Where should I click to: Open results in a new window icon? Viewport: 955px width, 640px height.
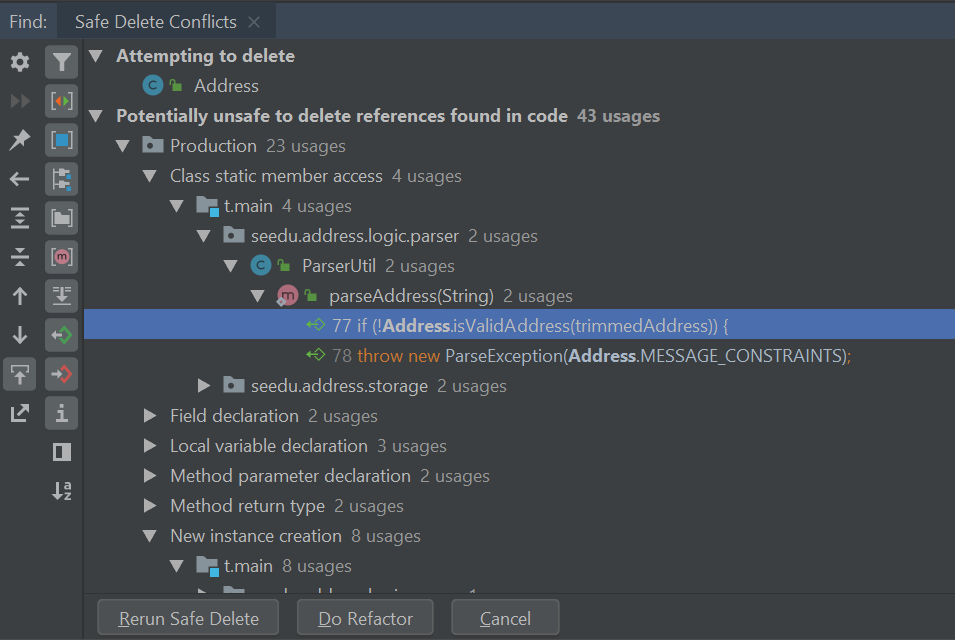click(x=20, y=413)
